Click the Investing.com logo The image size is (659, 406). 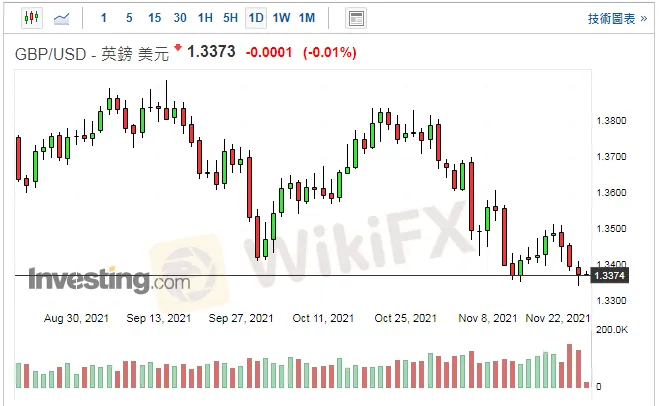pos(108,280)
